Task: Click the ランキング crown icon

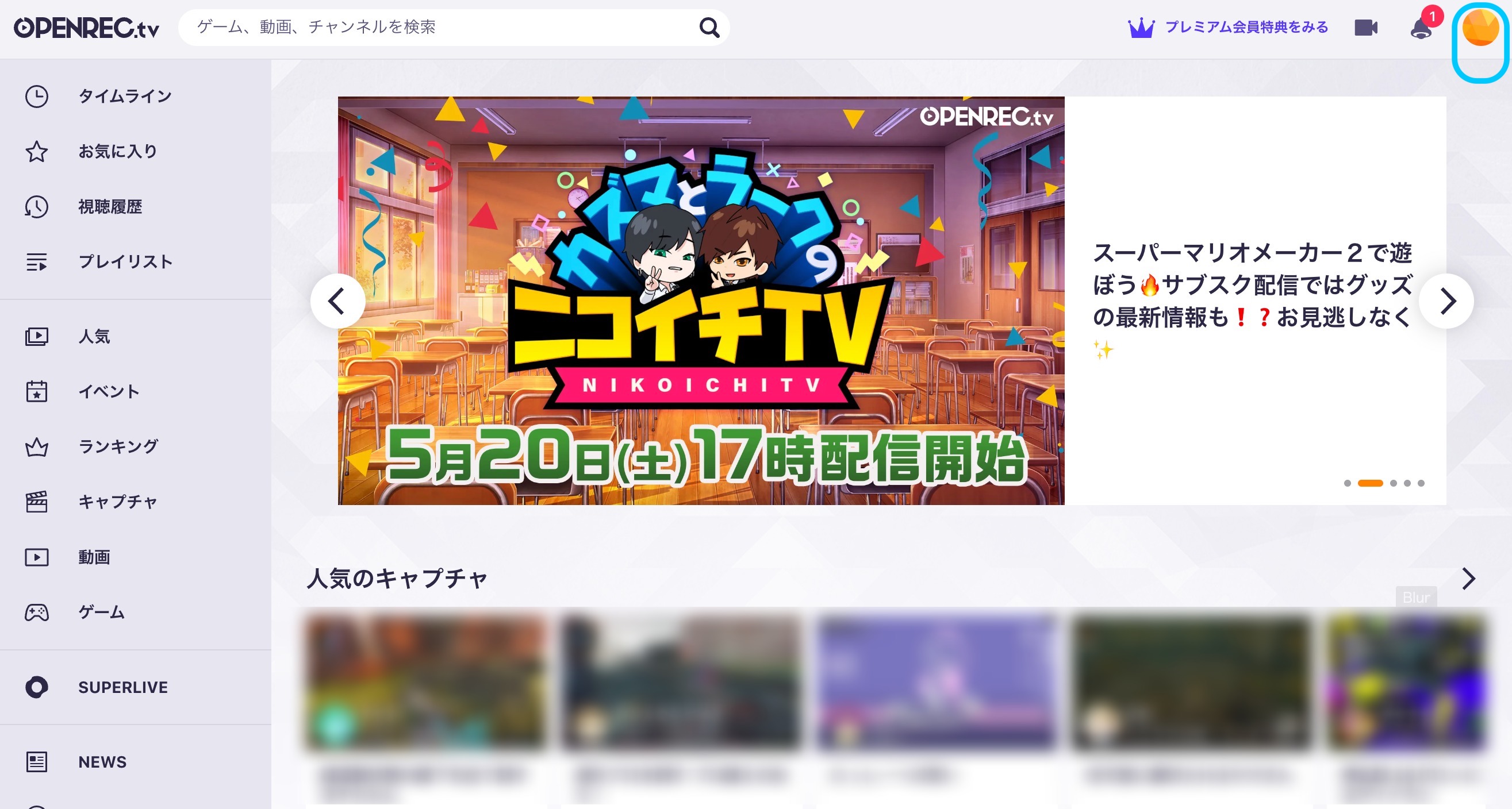Action: (x=36, y=447)
